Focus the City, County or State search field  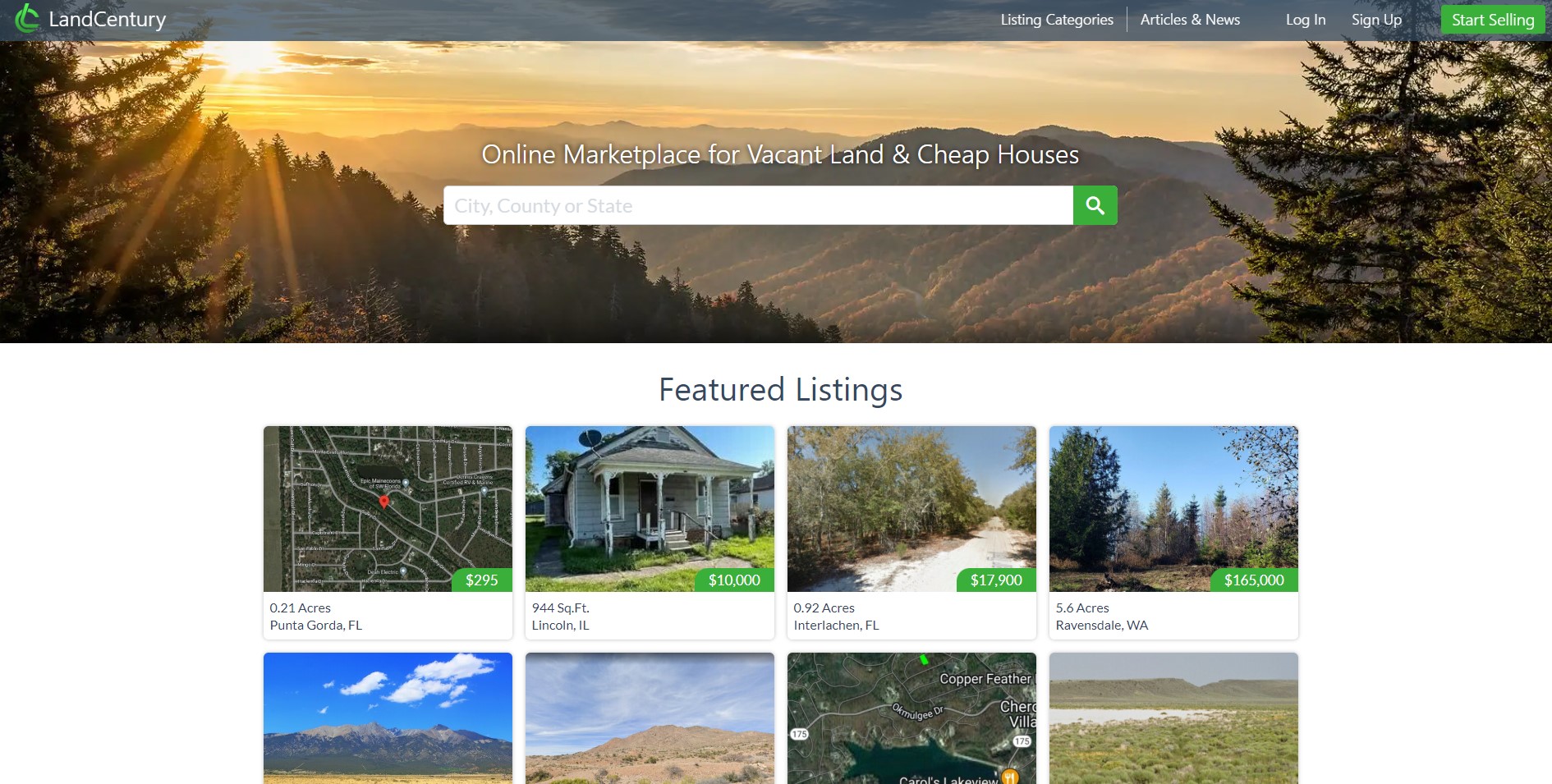758,205
